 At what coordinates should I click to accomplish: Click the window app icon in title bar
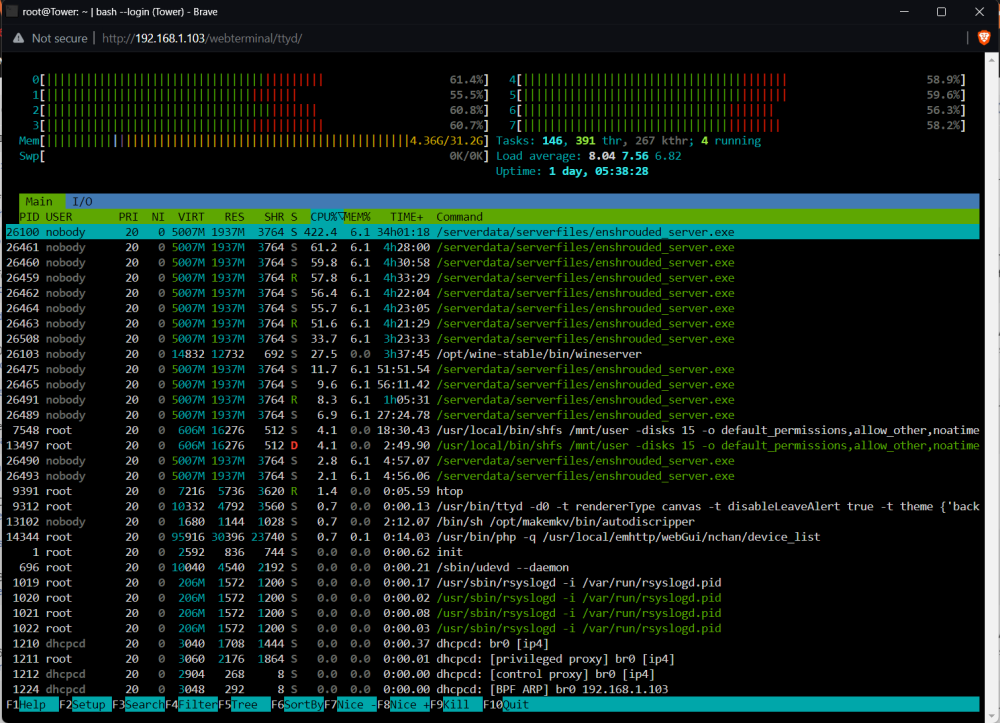[11, 11]
